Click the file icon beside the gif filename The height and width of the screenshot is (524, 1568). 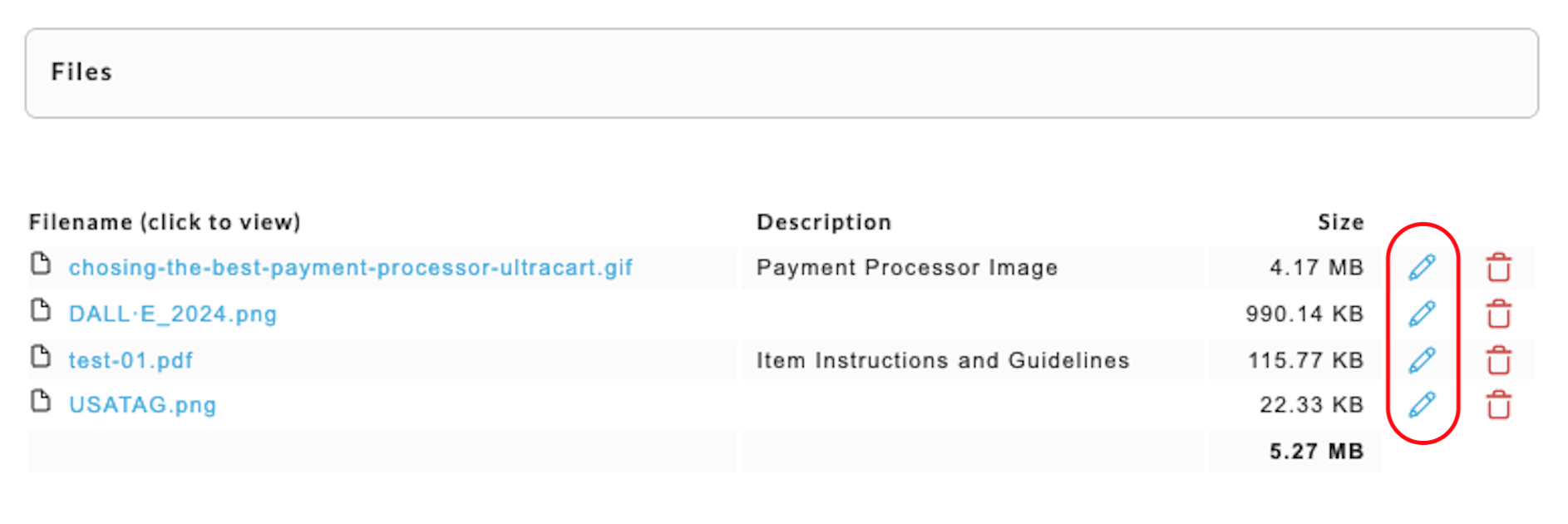point(40,264)
